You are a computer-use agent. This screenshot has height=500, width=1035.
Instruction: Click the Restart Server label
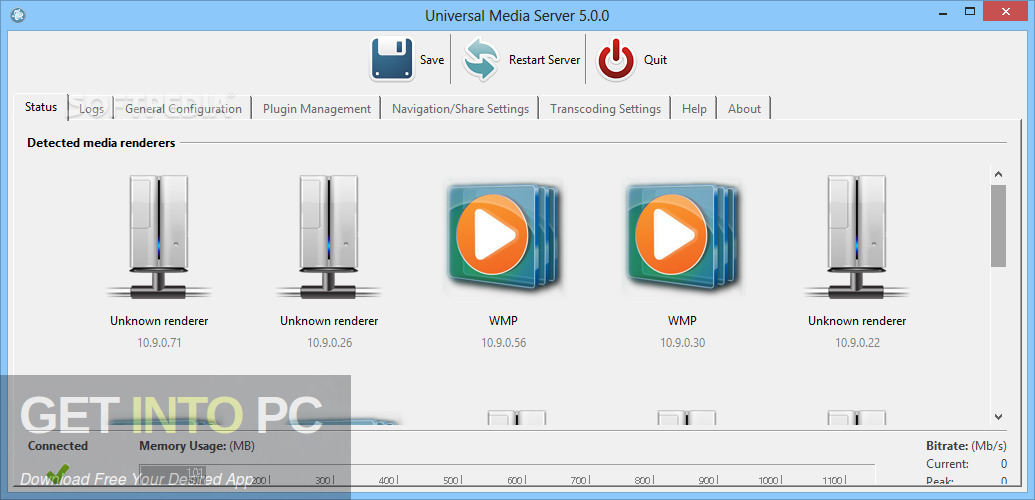coord(545,59)
